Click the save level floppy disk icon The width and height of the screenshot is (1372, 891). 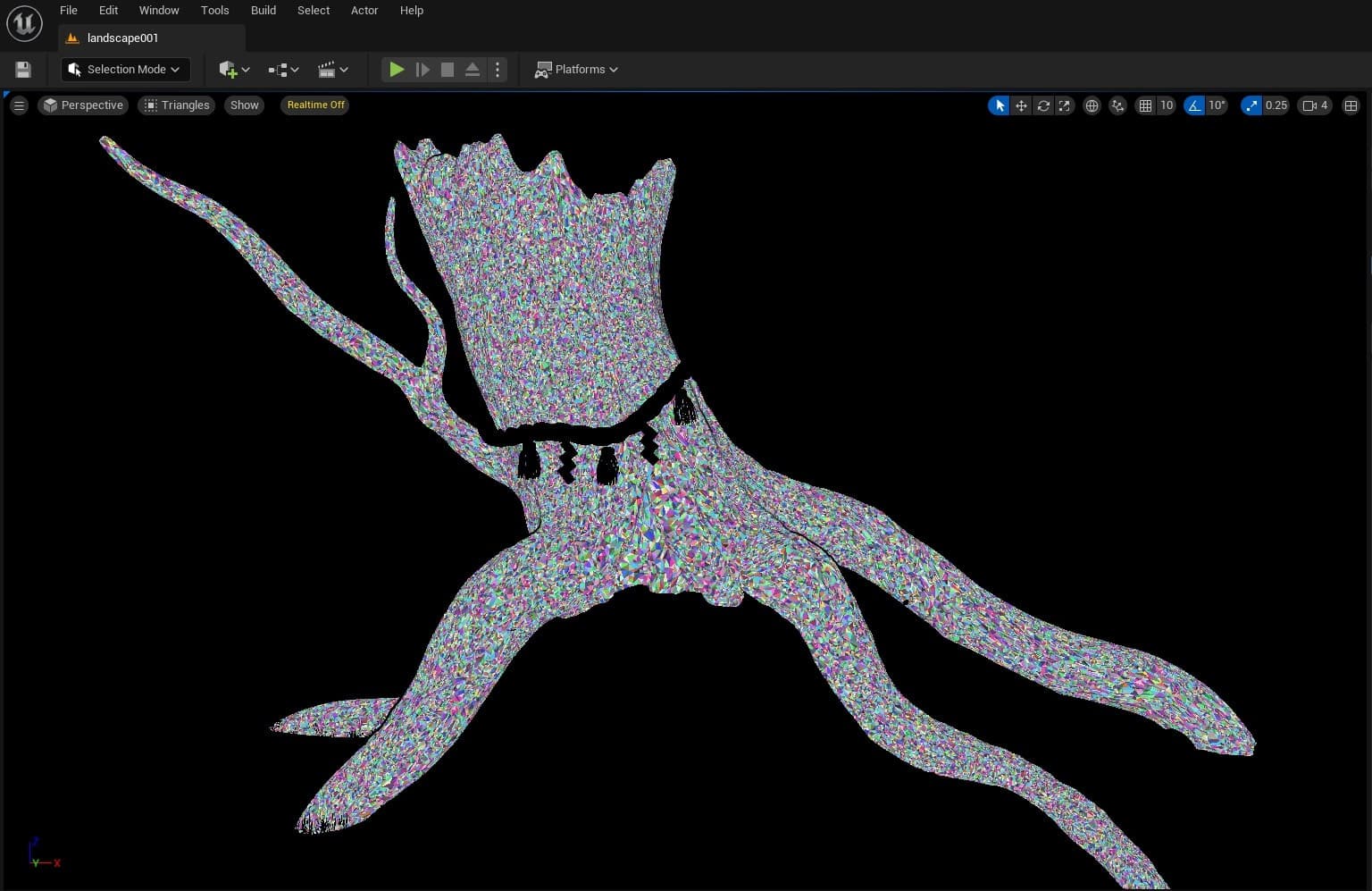(x=23, y=70)
